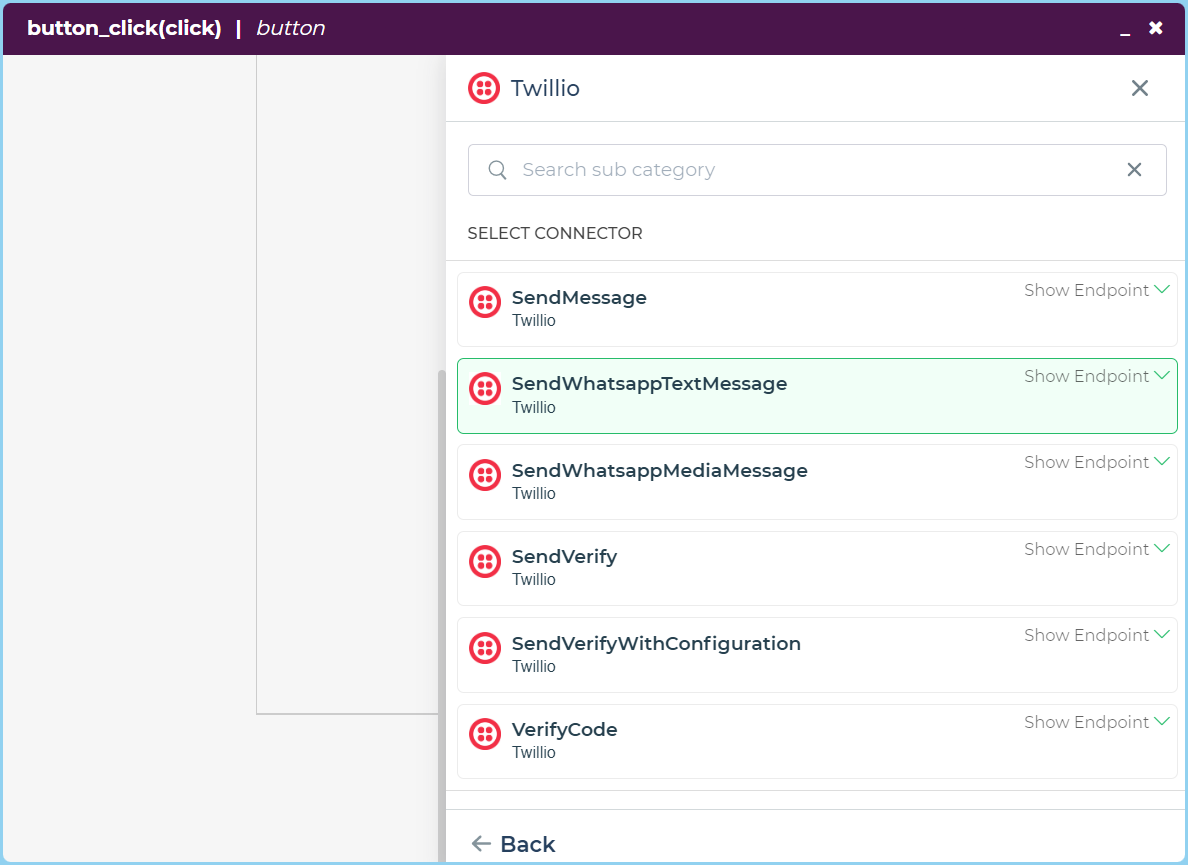Click the SendMessage connector's Twilio icon
Image resolution: width=1188 pixels, height=865 pixels.
tap(485, 302)
